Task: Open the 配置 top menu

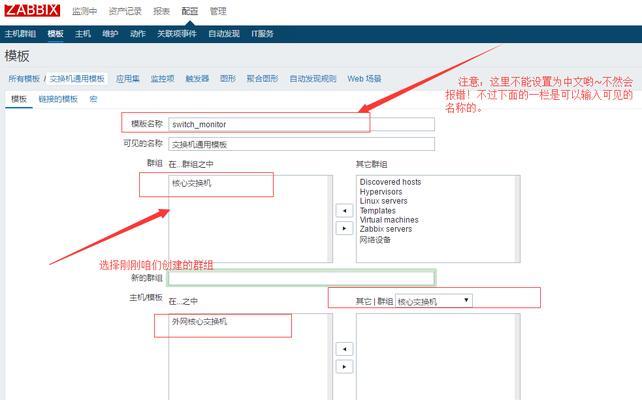Action: coord(190,11)
